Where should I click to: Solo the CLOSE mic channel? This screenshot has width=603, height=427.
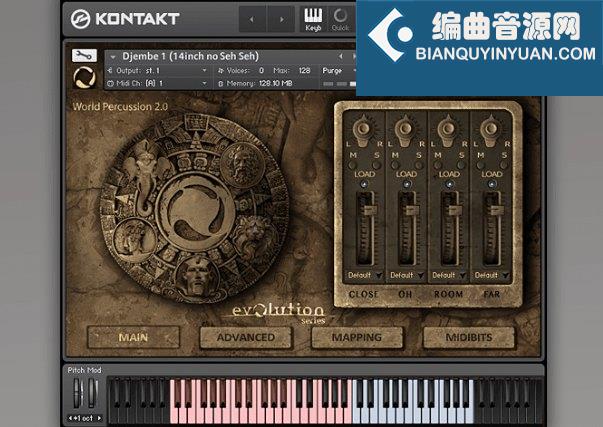pyautogui.click(x=376, y=165)
